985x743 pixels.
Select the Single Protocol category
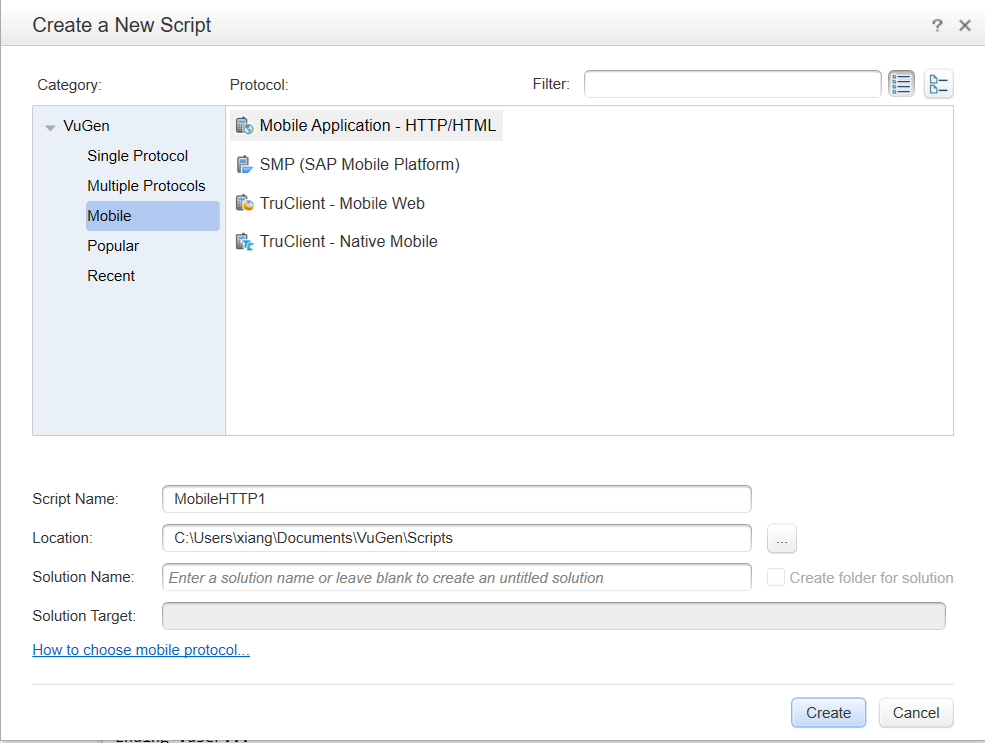[138, 156]
